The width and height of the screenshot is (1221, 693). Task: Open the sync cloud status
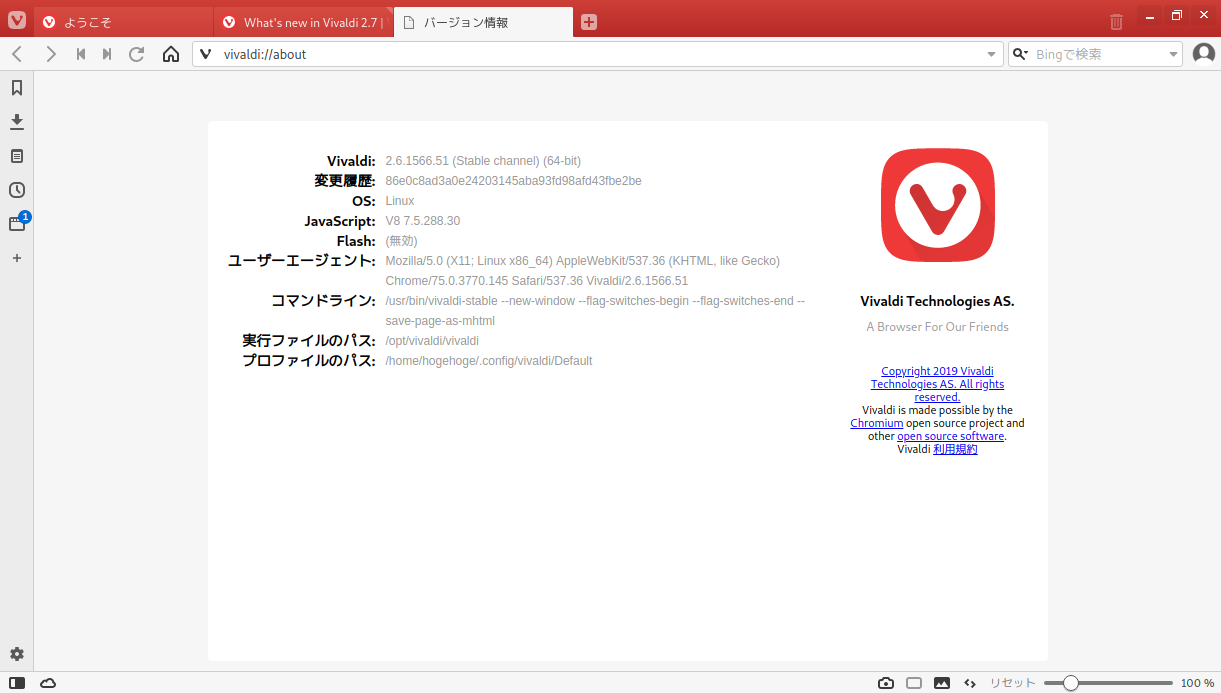click(48, 683)
